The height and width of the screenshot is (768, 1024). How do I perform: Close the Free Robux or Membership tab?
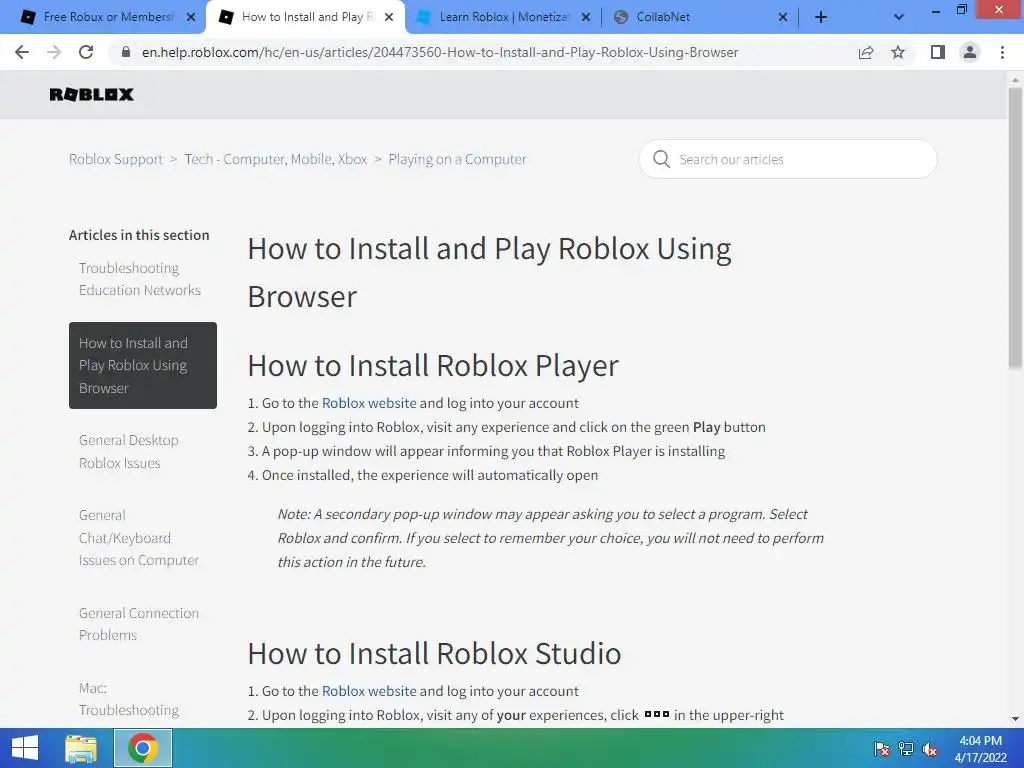click(x=191, y=18)
